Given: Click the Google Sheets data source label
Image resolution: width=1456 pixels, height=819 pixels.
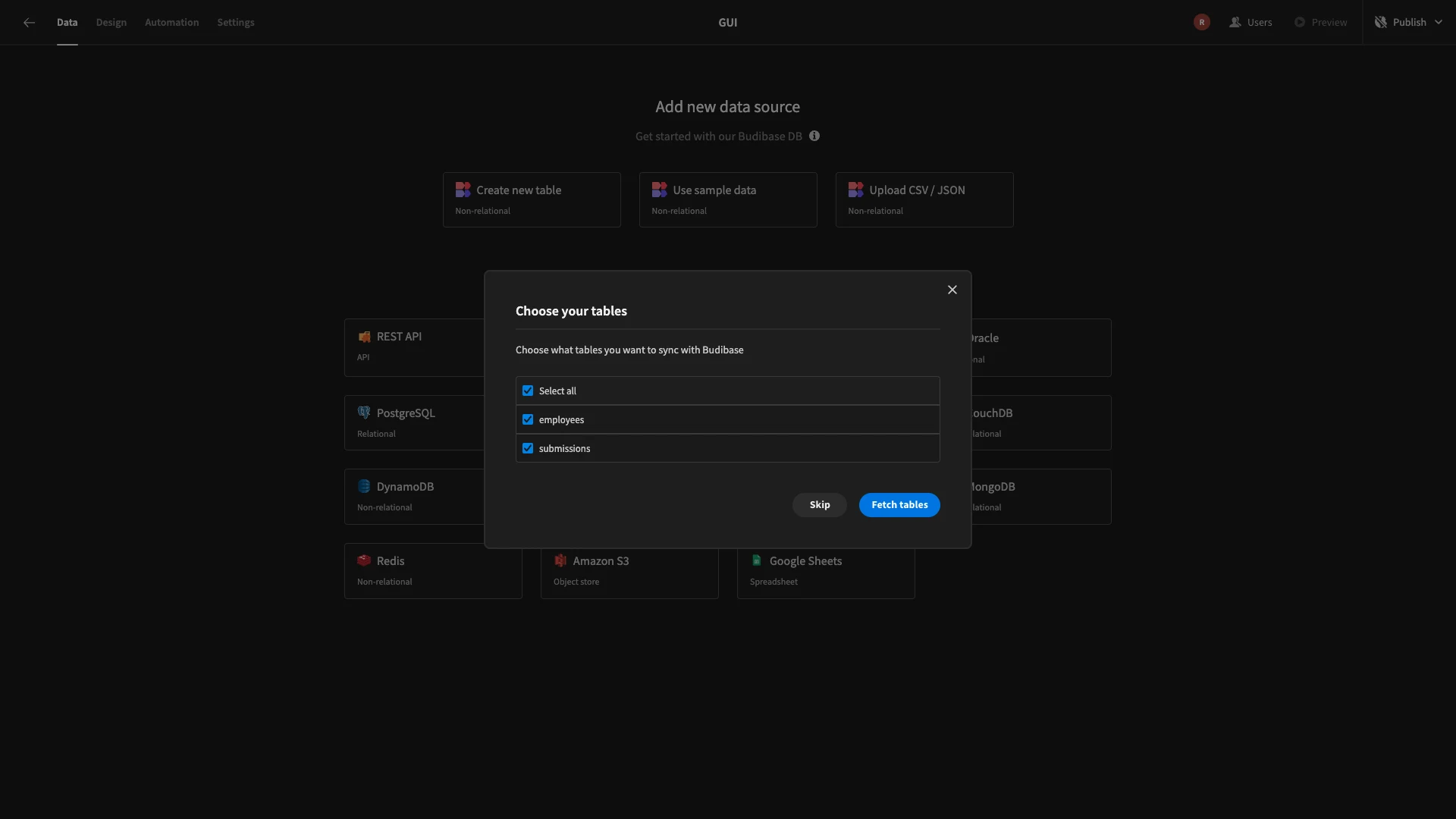Looking at the screenshot, I should click(805, 561).
